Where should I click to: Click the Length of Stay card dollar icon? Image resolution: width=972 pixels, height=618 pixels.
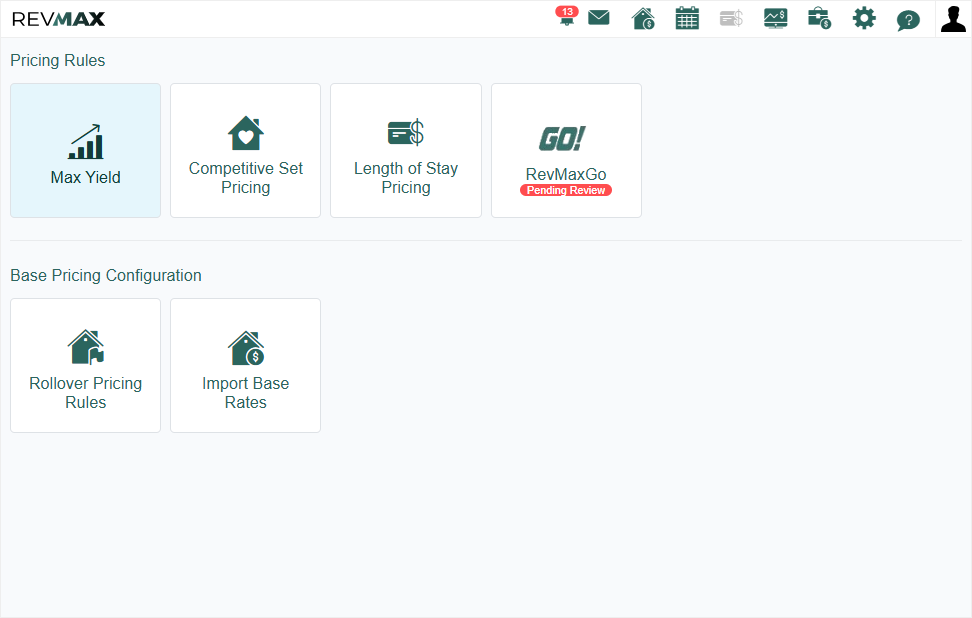pyautogui.click(x=406, y=132)
